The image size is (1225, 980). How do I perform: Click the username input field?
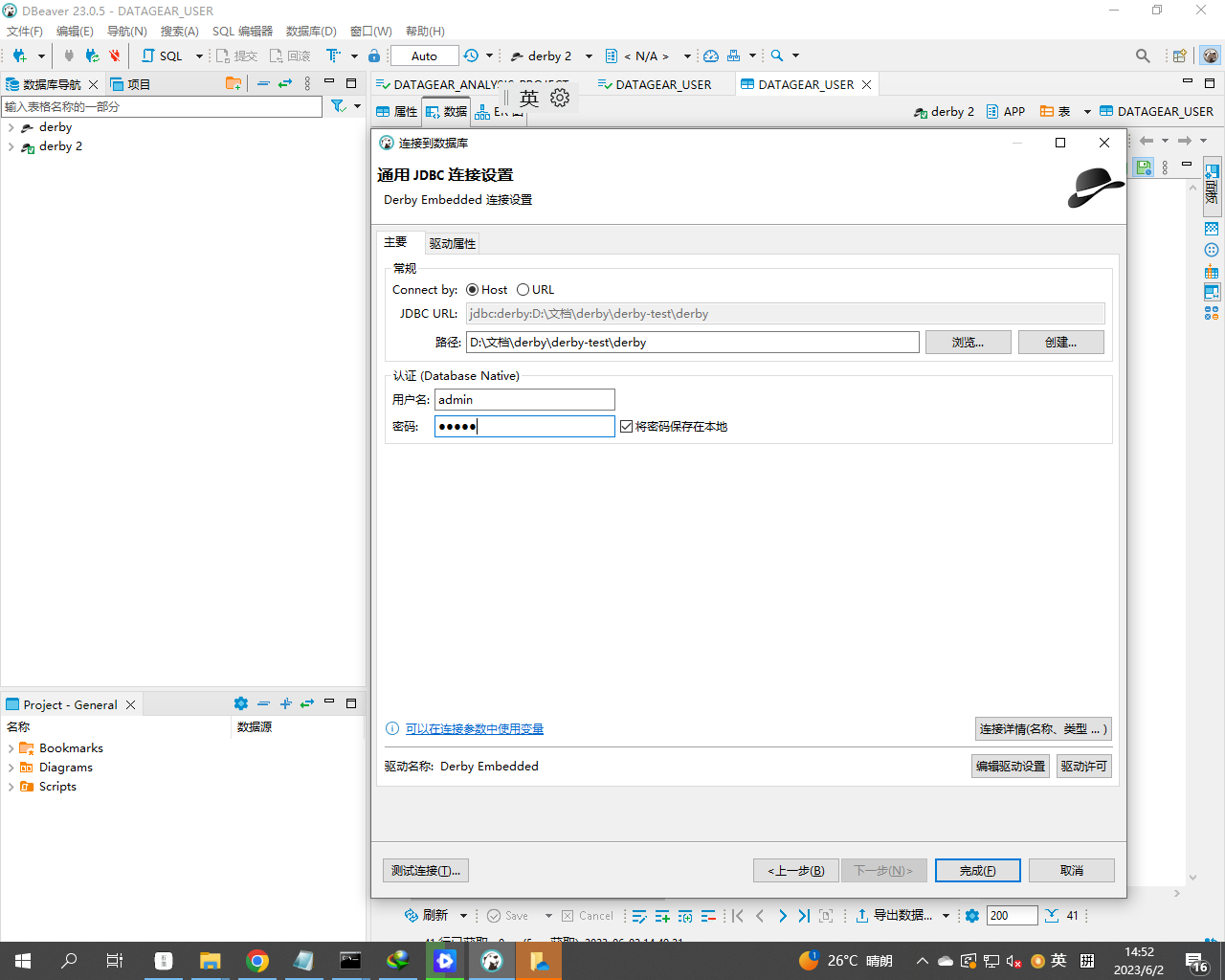[524, 399]
